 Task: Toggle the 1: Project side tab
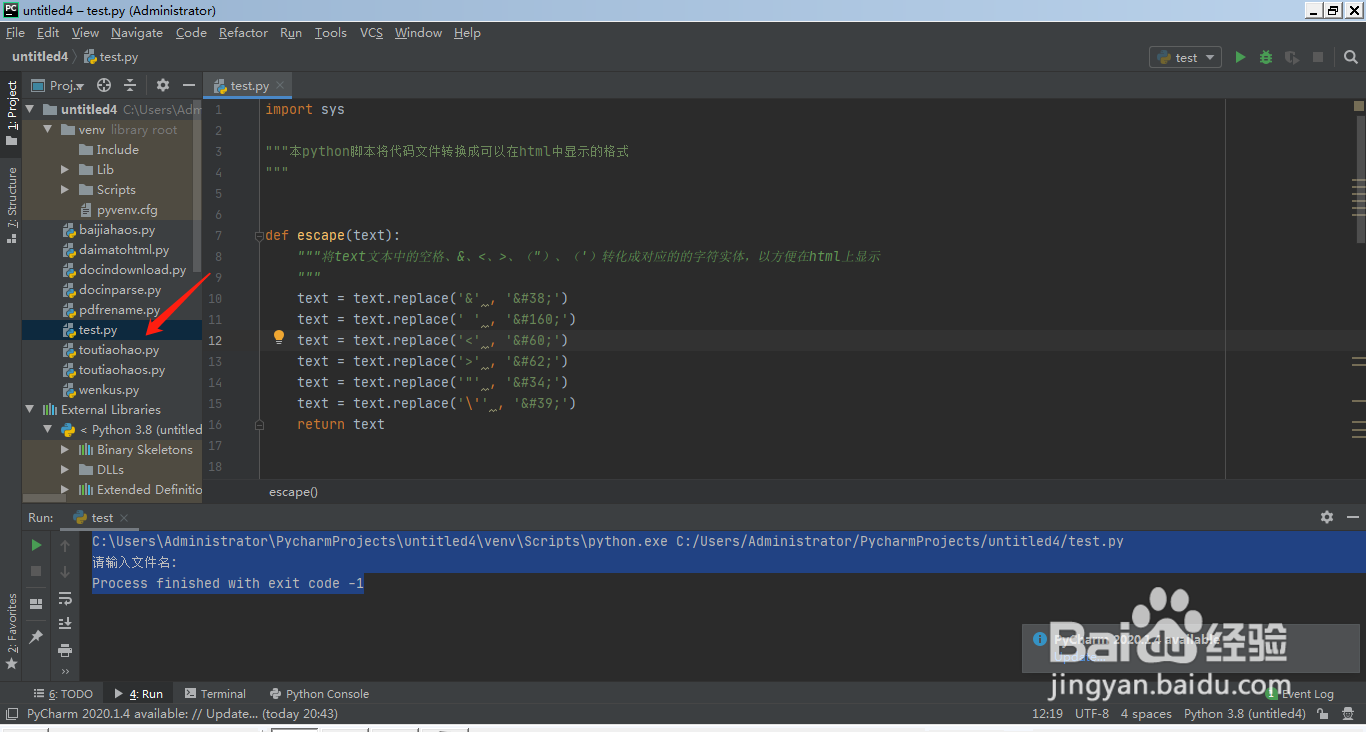(x=11, y=113)
